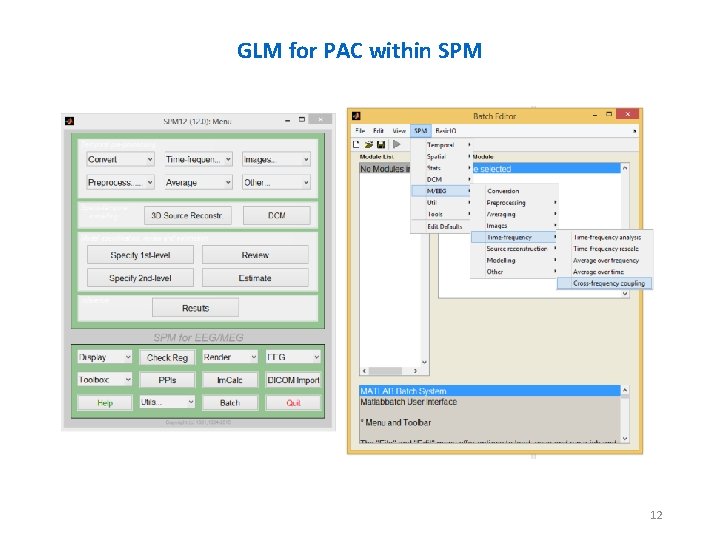Select Stats in SPM menu
The width and height of the screenshot is (720, 540).
click(x=442, y=168)
